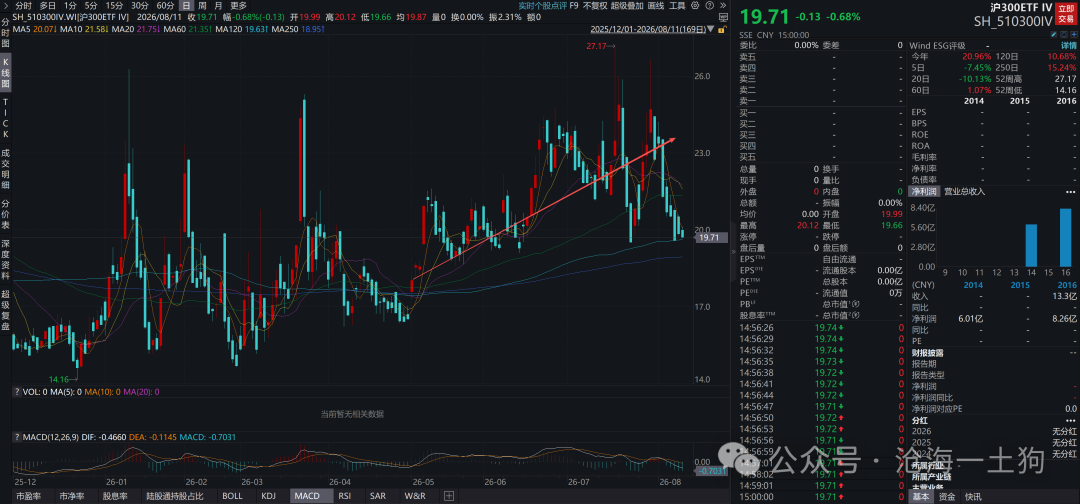Click the unlock padlock icon near date range

(x=722, y=30)
